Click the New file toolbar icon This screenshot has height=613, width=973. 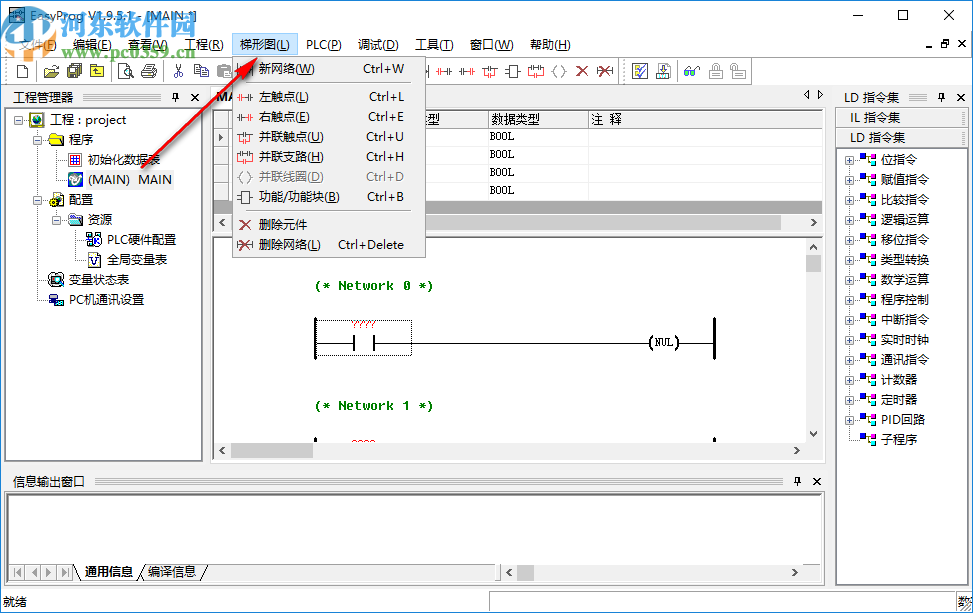(22, 71)
